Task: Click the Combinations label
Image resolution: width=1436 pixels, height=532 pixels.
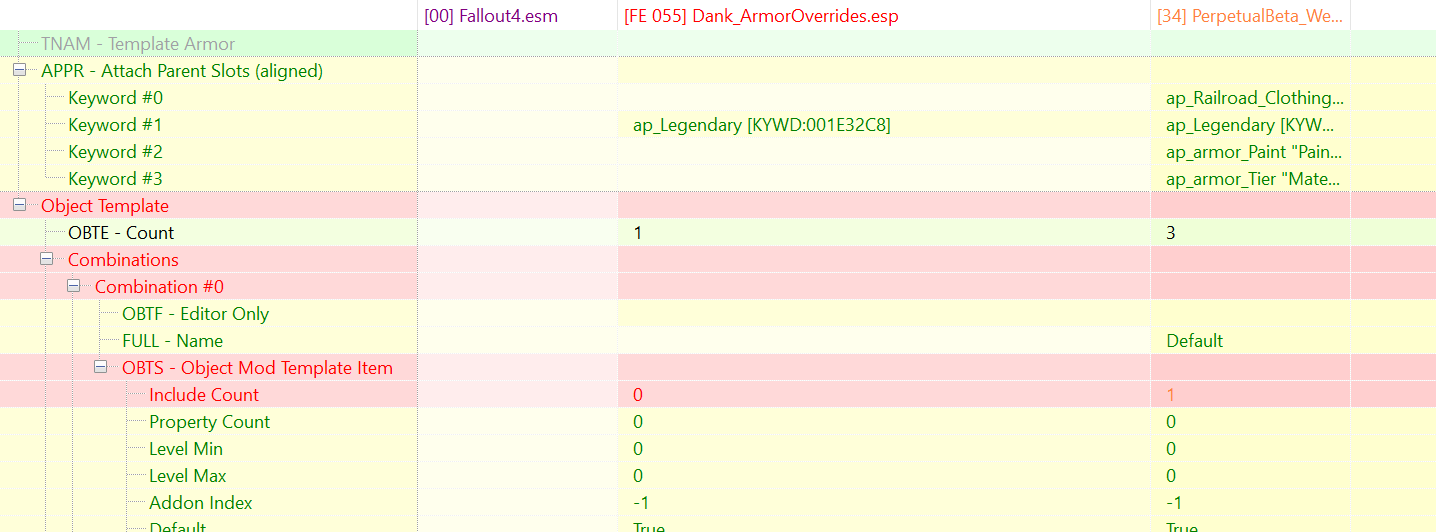Action: click(x=123, y=260)
